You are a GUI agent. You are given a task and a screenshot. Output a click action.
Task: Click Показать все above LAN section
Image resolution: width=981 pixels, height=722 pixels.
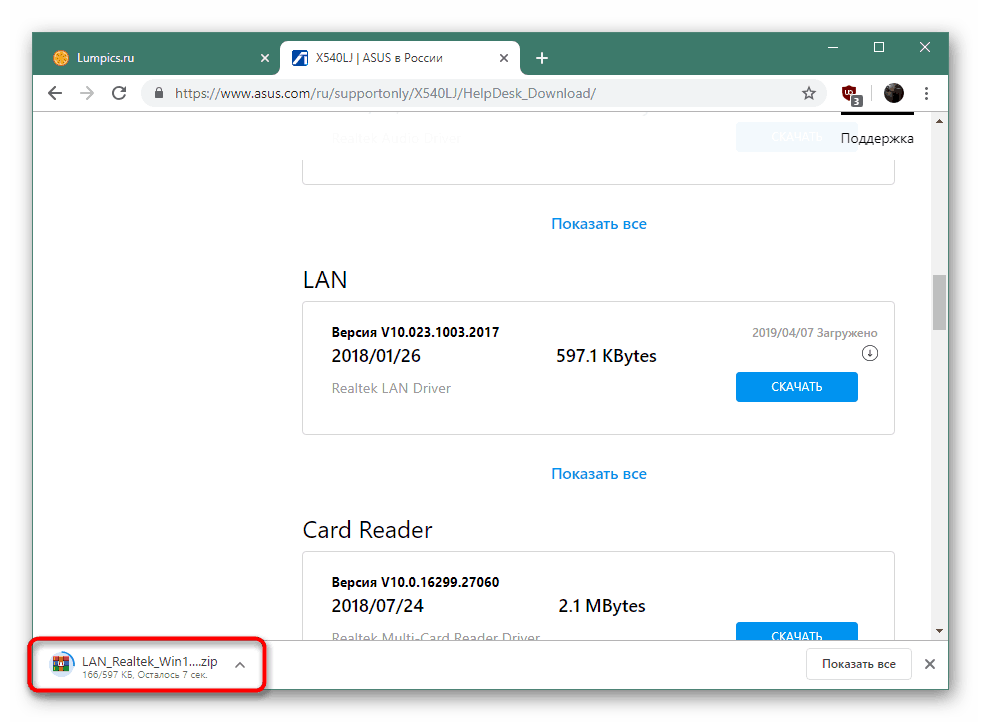click(x=599, y=224)
